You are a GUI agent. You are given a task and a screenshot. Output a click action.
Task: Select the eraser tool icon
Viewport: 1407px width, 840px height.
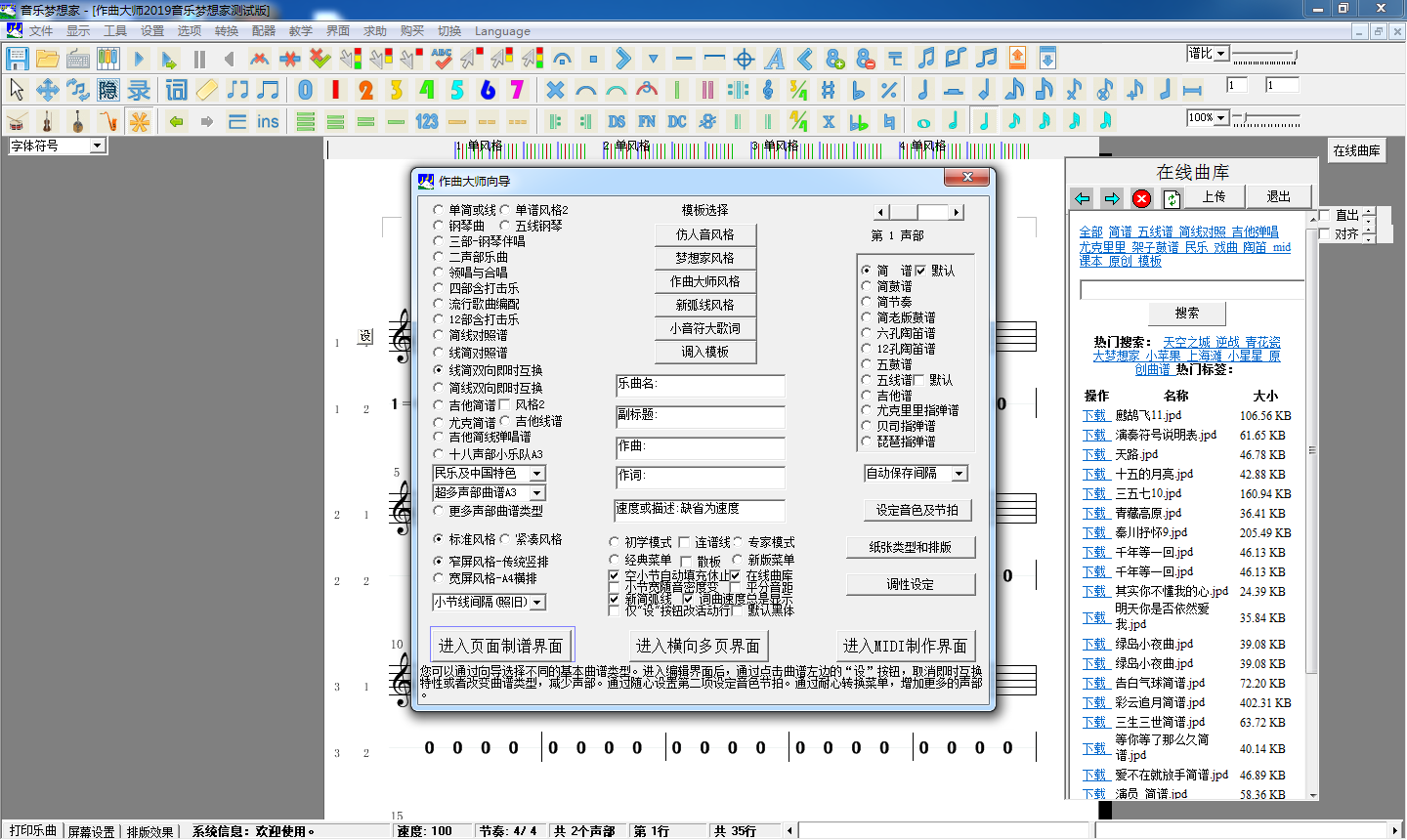(x=206, y=90)
